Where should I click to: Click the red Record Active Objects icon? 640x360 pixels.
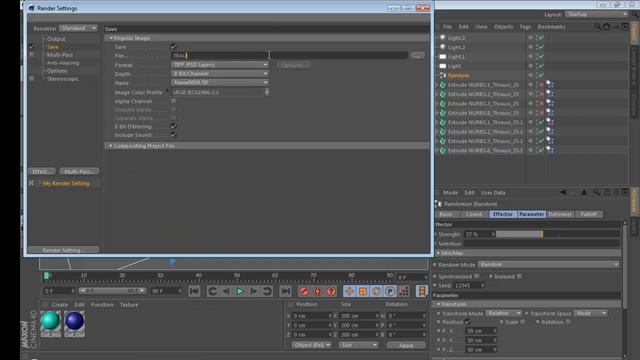click(x=304, y=291)
